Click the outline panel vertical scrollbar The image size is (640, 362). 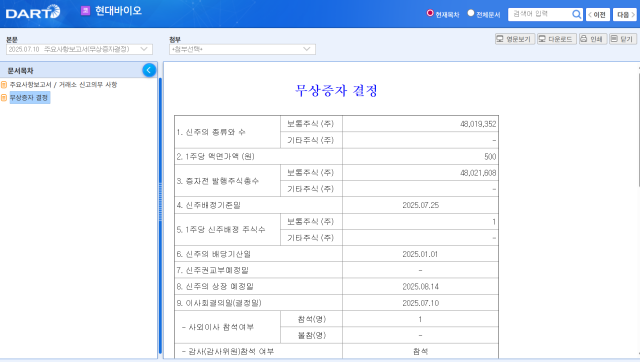(x=160, y=216)
